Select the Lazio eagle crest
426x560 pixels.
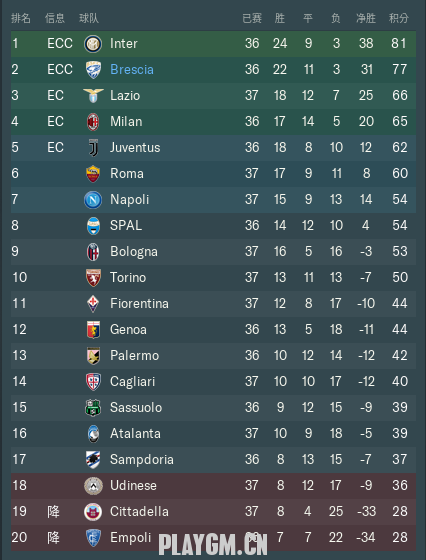coord(93,96)
